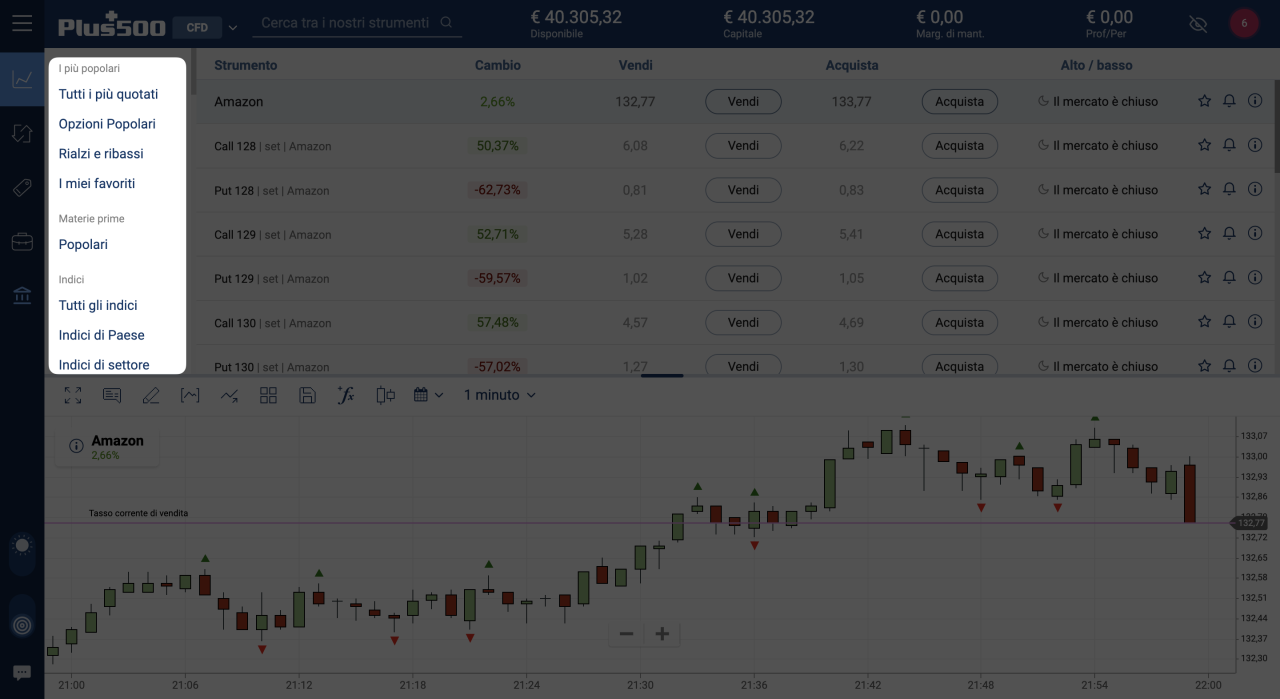Select the pencil drawing tool

pyautogui.click(x=151, y=395)
